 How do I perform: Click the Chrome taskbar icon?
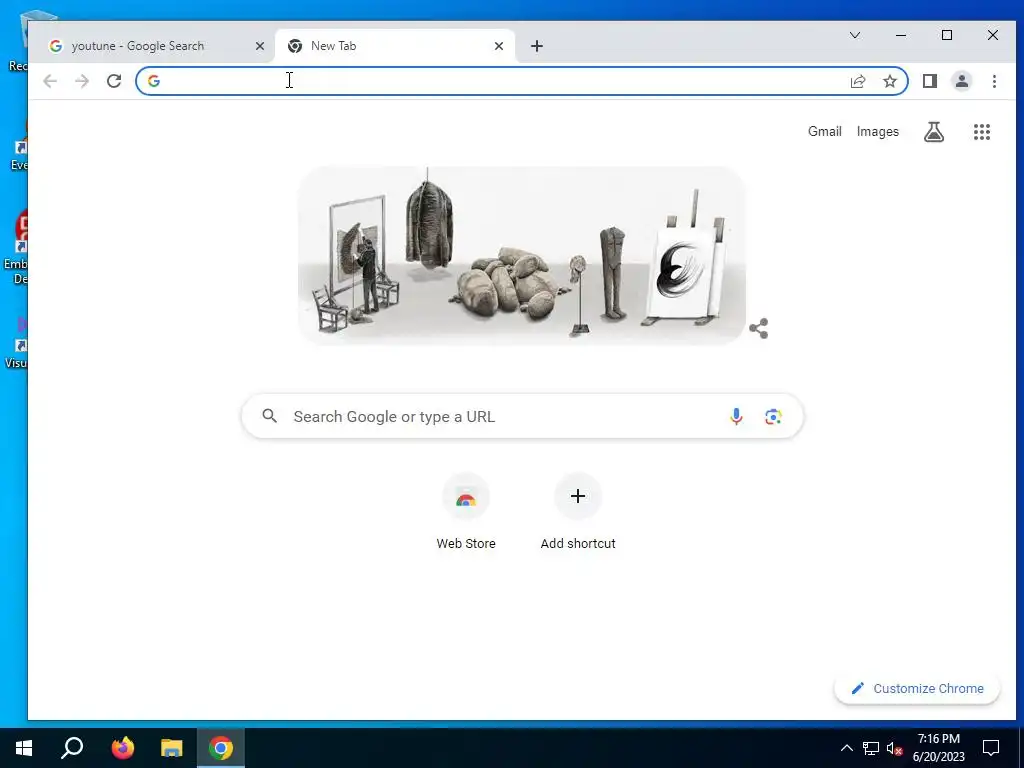tap(221, 748)
